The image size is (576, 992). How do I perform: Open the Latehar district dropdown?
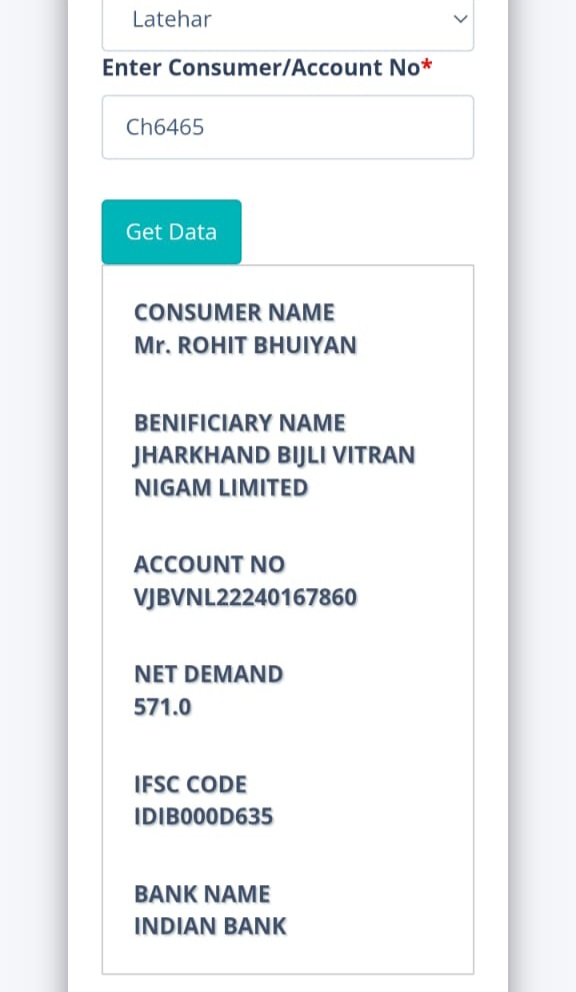[288, 22]
